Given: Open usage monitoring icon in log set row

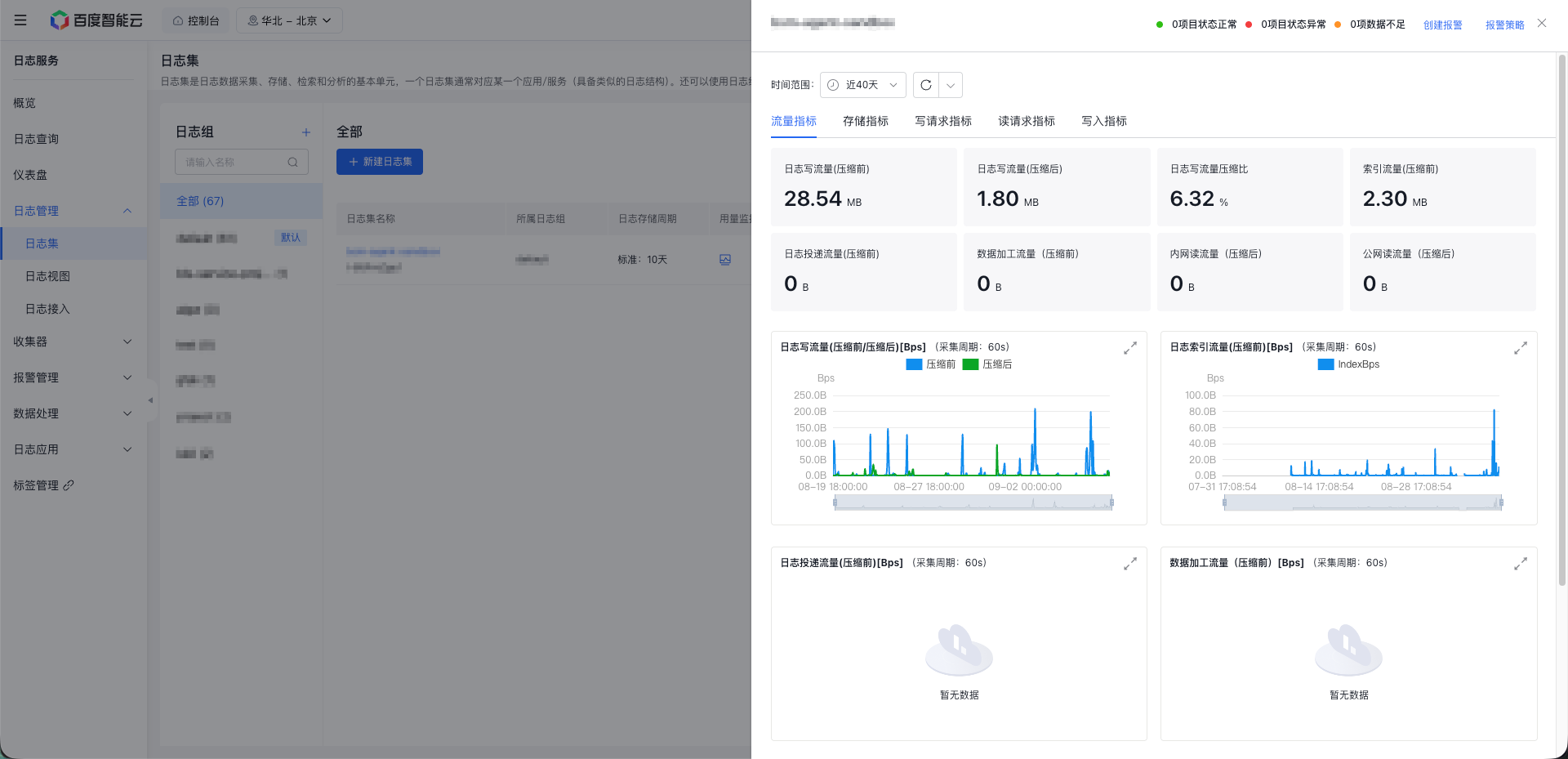Looking at the screenshot, I should coord(725,260).
